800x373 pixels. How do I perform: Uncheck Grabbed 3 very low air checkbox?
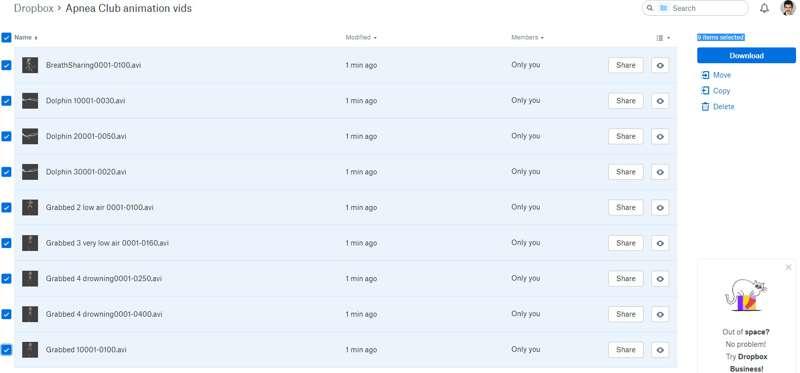[x=6, y=243]
